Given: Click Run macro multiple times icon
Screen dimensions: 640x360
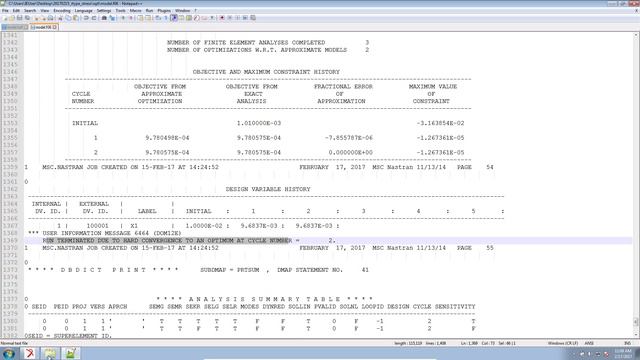Looking at the screenshot, I should (x=245, y=18).
